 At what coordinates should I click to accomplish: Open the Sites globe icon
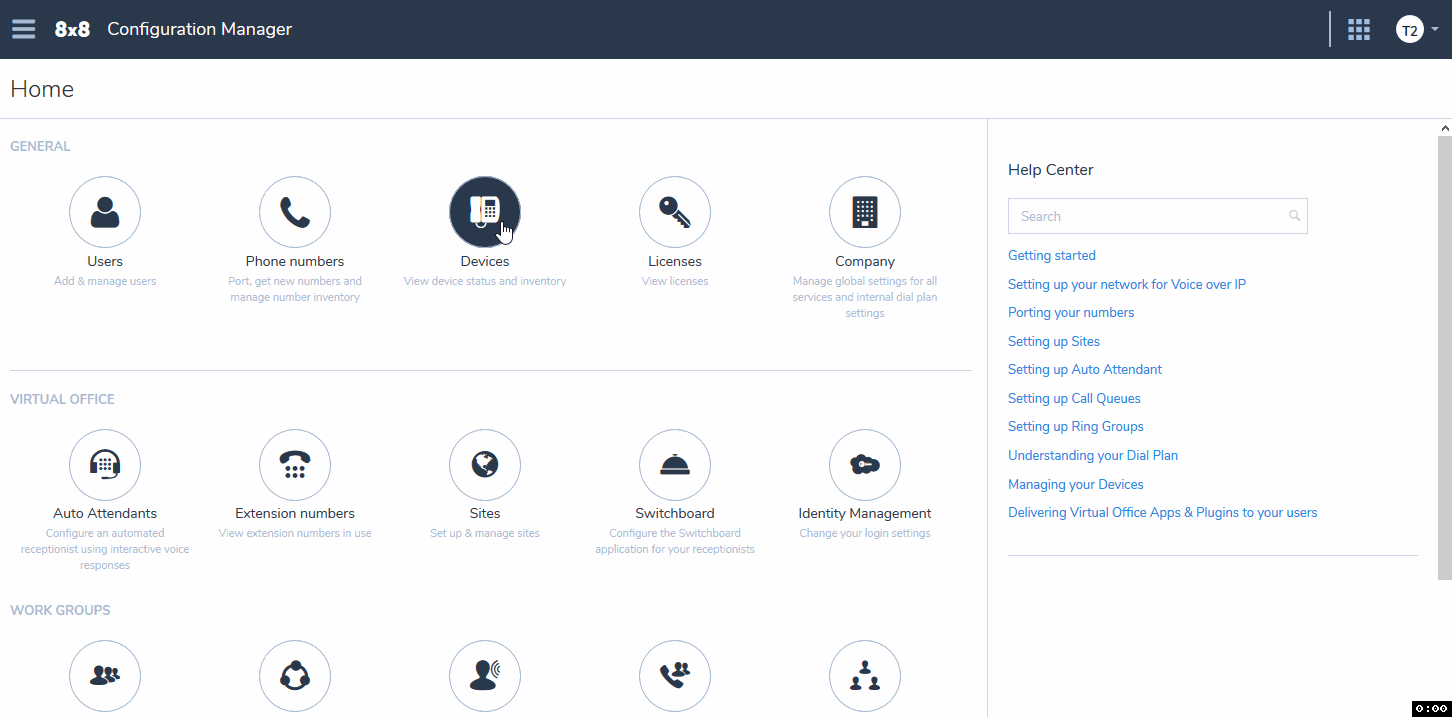485,465
